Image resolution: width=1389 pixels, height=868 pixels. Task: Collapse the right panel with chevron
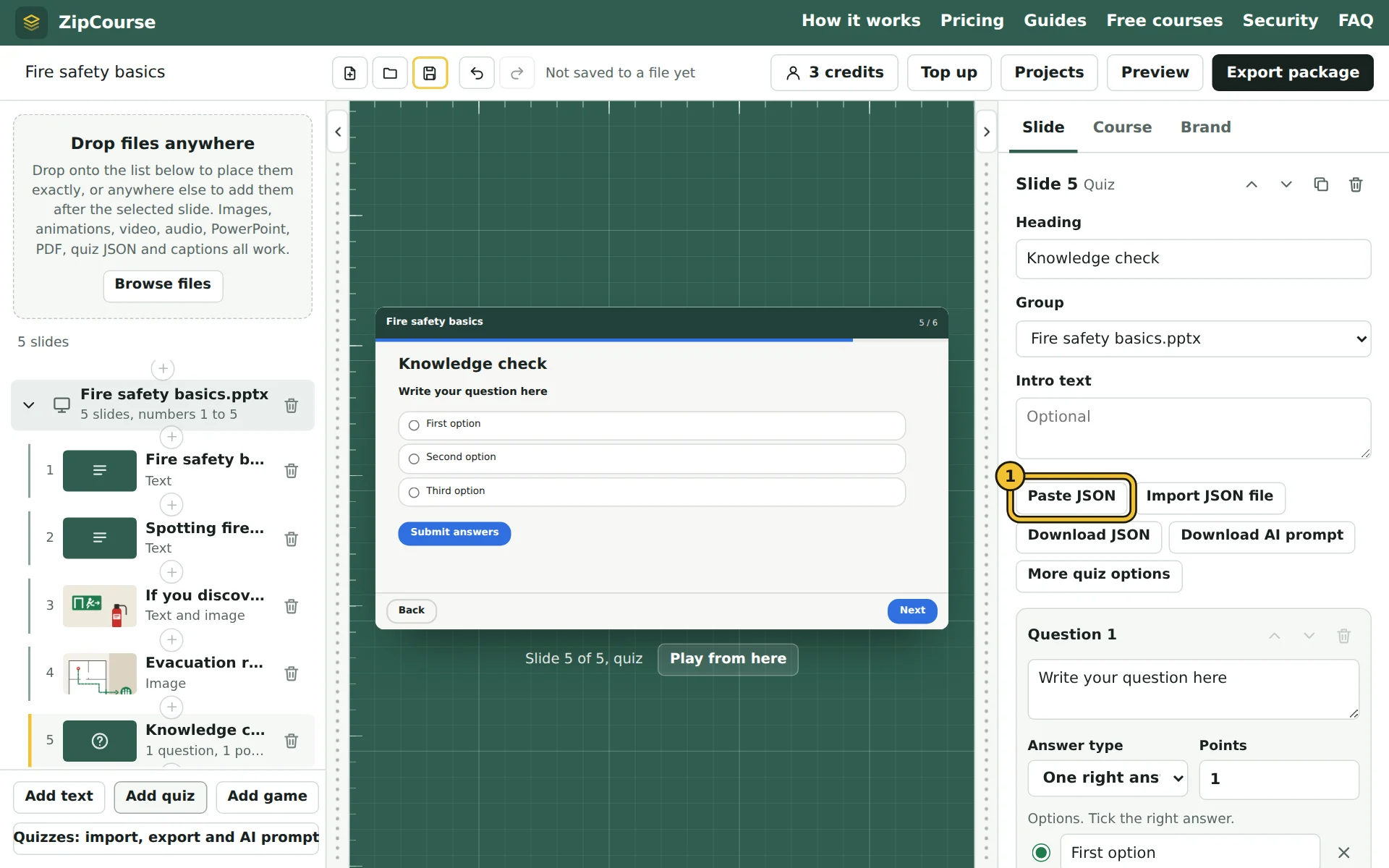pos(986,132)
